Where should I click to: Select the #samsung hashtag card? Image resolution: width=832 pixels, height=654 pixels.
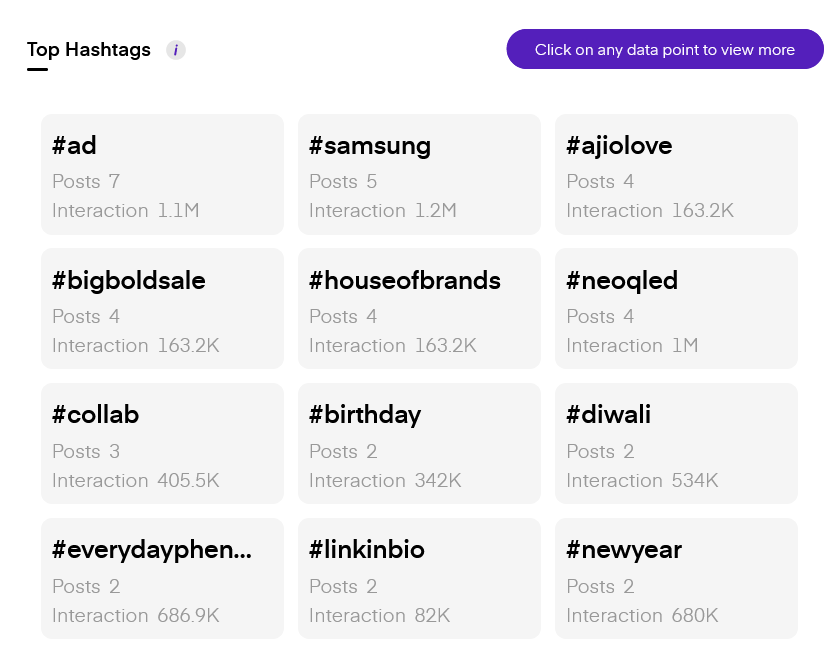coord(419,174)
